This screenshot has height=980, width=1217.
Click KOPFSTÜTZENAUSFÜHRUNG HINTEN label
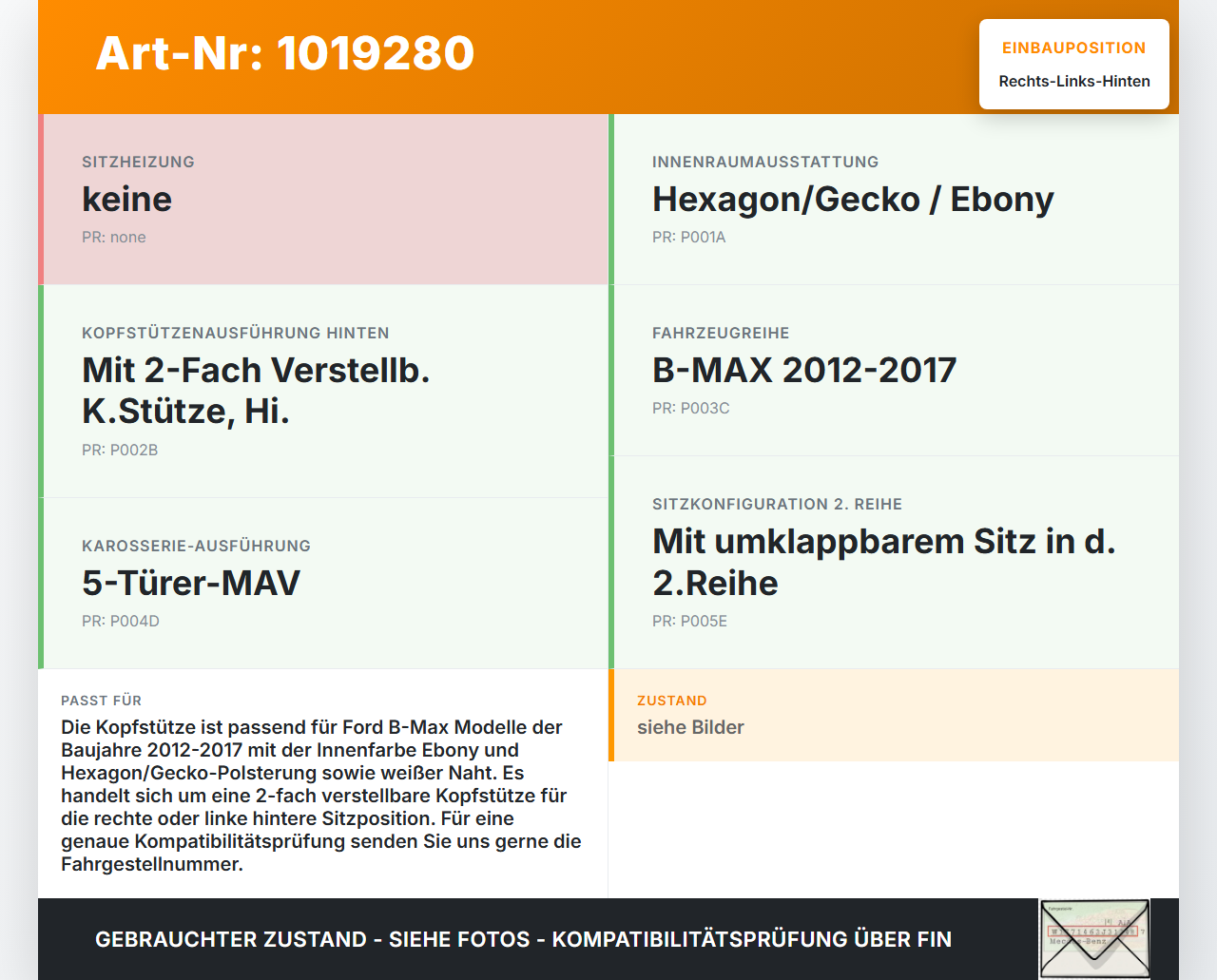(x=236, y=333)
